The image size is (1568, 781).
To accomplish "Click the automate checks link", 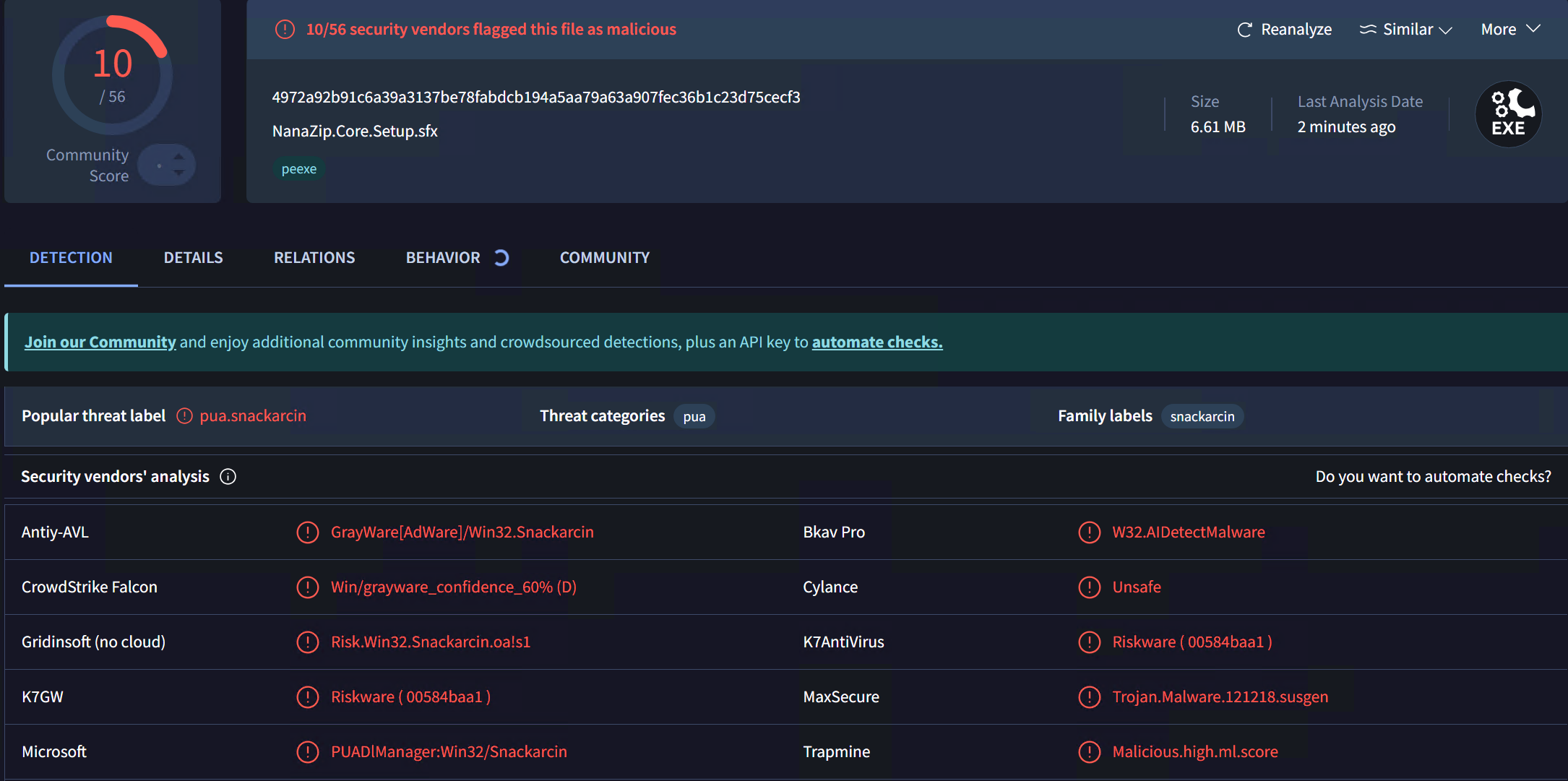I will point(876,342).
